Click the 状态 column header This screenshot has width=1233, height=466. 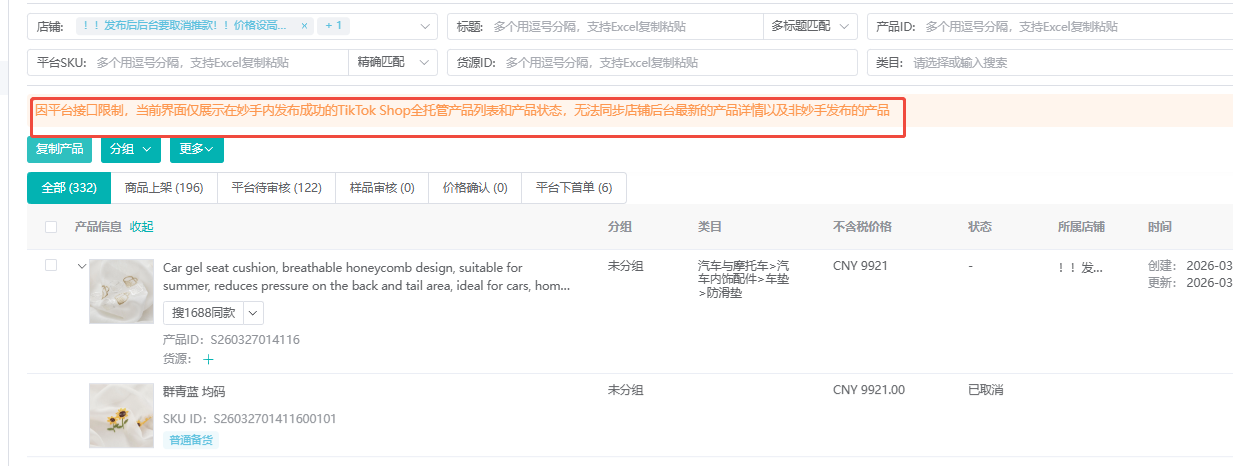point(980,227)
